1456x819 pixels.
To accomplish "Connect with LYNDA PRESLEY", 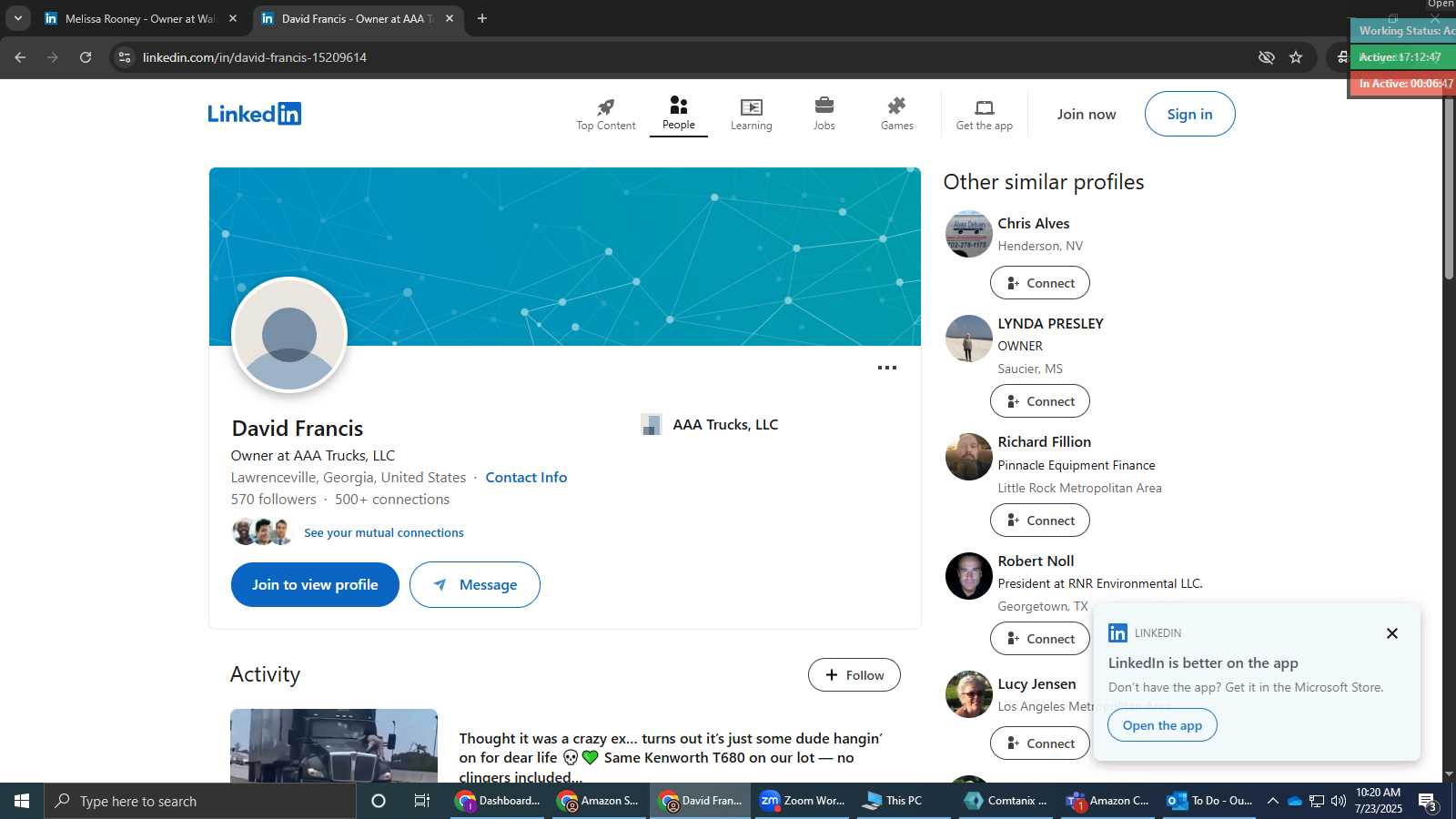I will 1039,401.
